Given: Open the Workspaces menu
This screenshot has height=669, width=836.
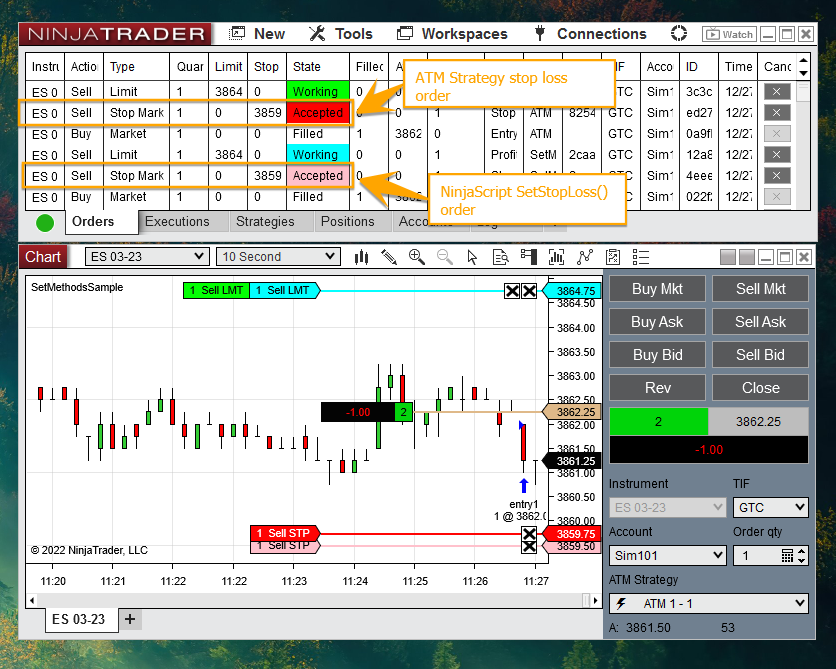Looking at the screenshot, I should (x=452, y=34).
